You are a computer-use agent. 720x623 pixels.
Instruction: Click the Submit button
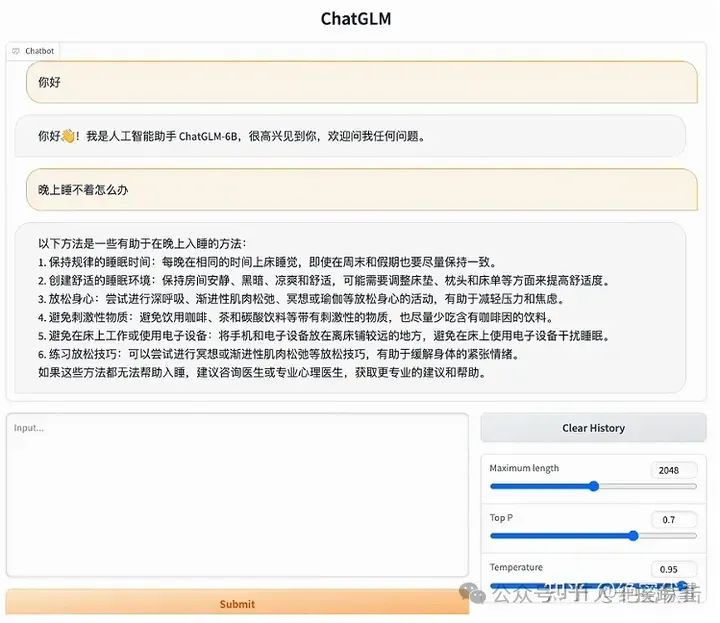(x=237, y=602)
